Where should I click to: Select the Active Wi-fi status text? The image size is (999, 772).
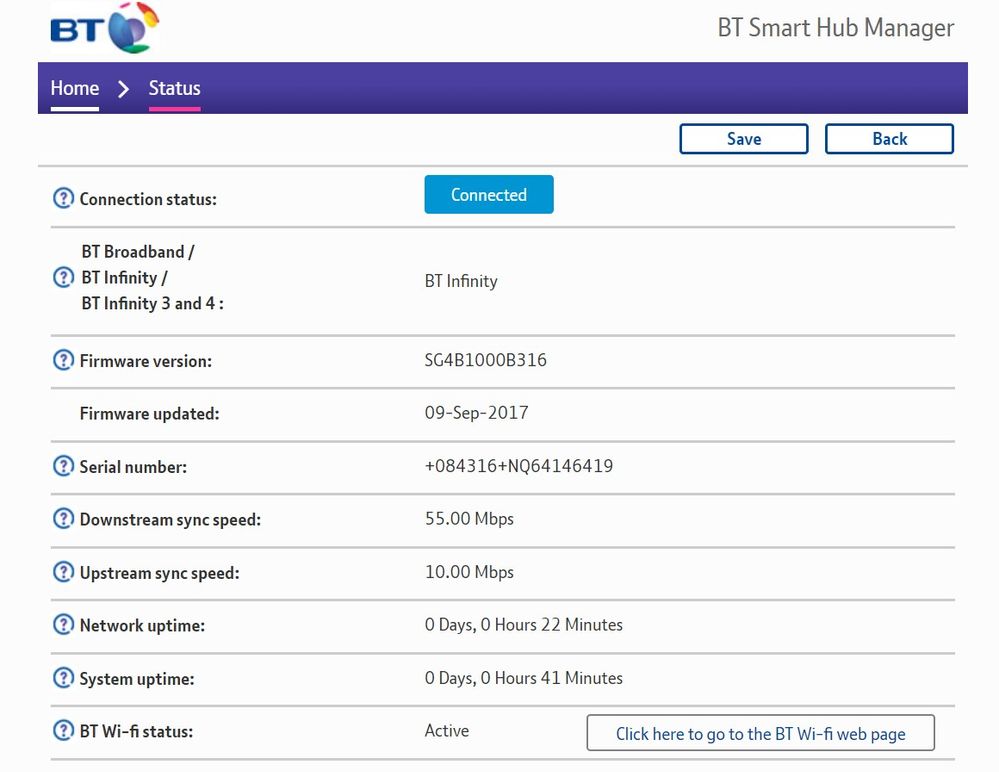pyautogui.click(x=447, y=731)
